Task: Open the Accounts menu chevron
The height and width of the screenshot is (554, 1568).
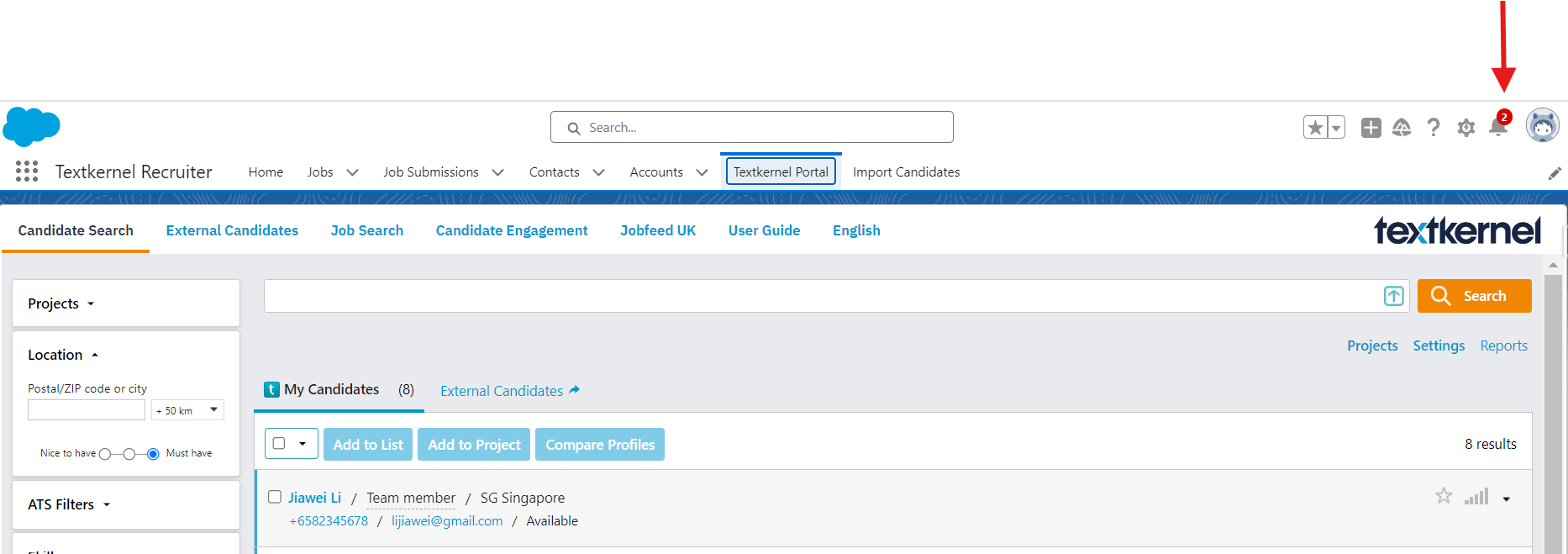Action: (x=702, y=172)
